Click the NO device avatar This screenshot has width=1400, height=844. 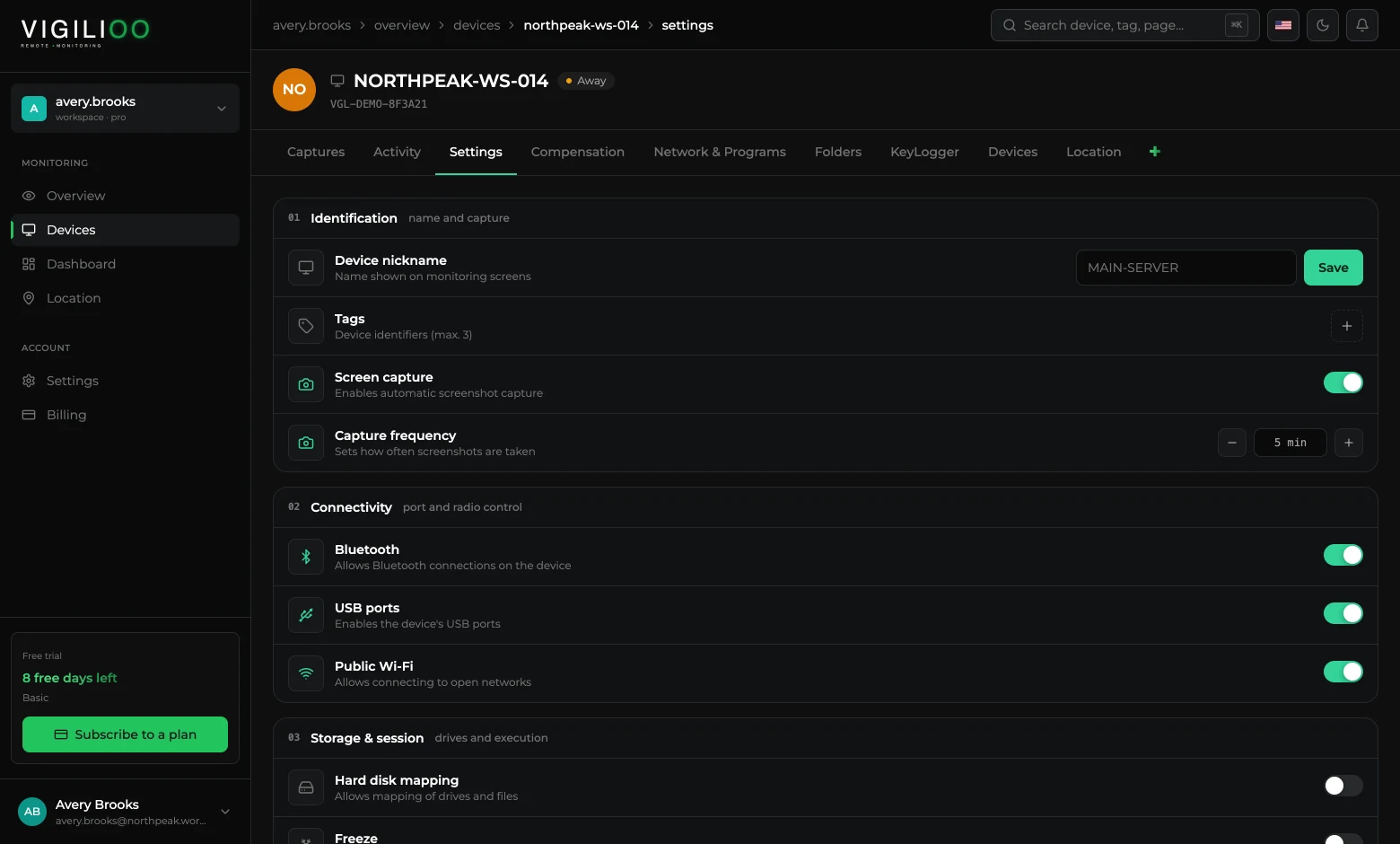click(x=294, y=90)
